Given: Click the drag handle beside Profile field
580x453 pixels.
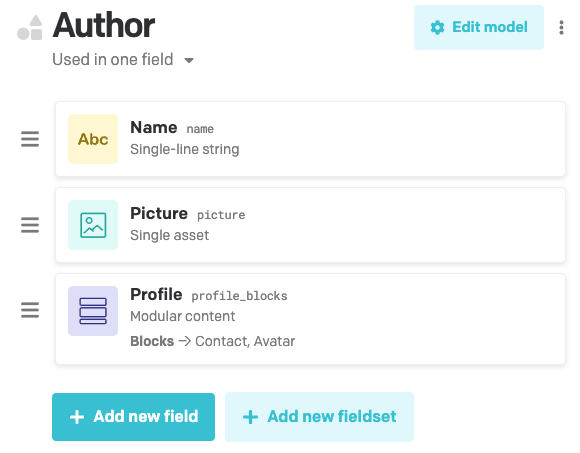Looking at the screenshot, I should (30, 310).
